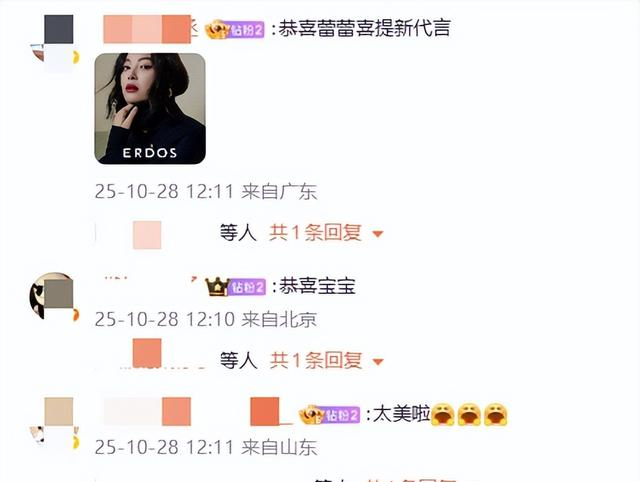Open the username of the 太美啦 commenter
Viewport: 640px width, 482px height.
[x=198, y=412]
